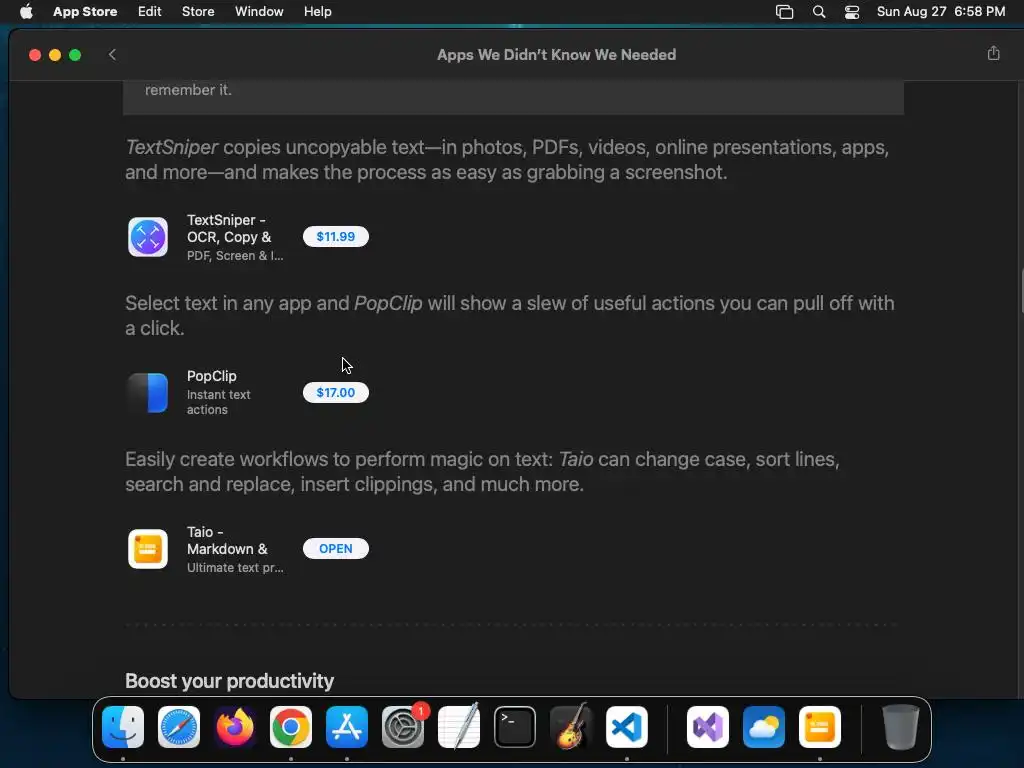Open Control Center in menu bar

click(852, 12)
